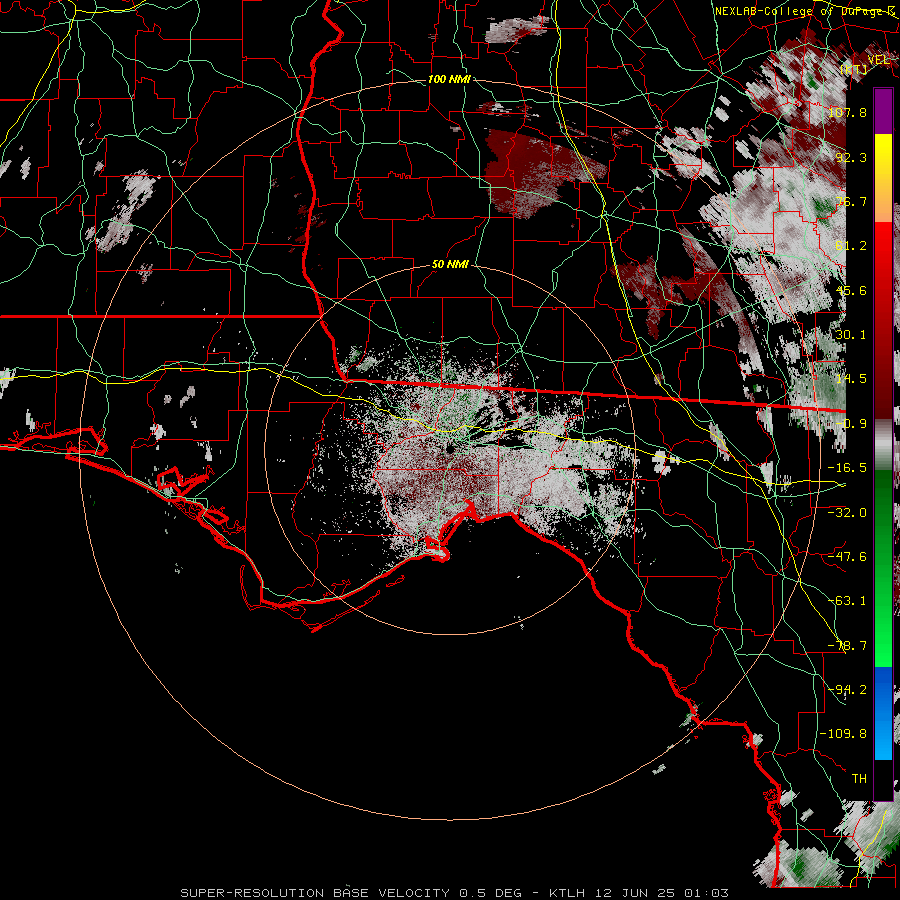Click the TH label at legend bottom
The height and width of the screenshot is (900, 900).
point(859,779)
